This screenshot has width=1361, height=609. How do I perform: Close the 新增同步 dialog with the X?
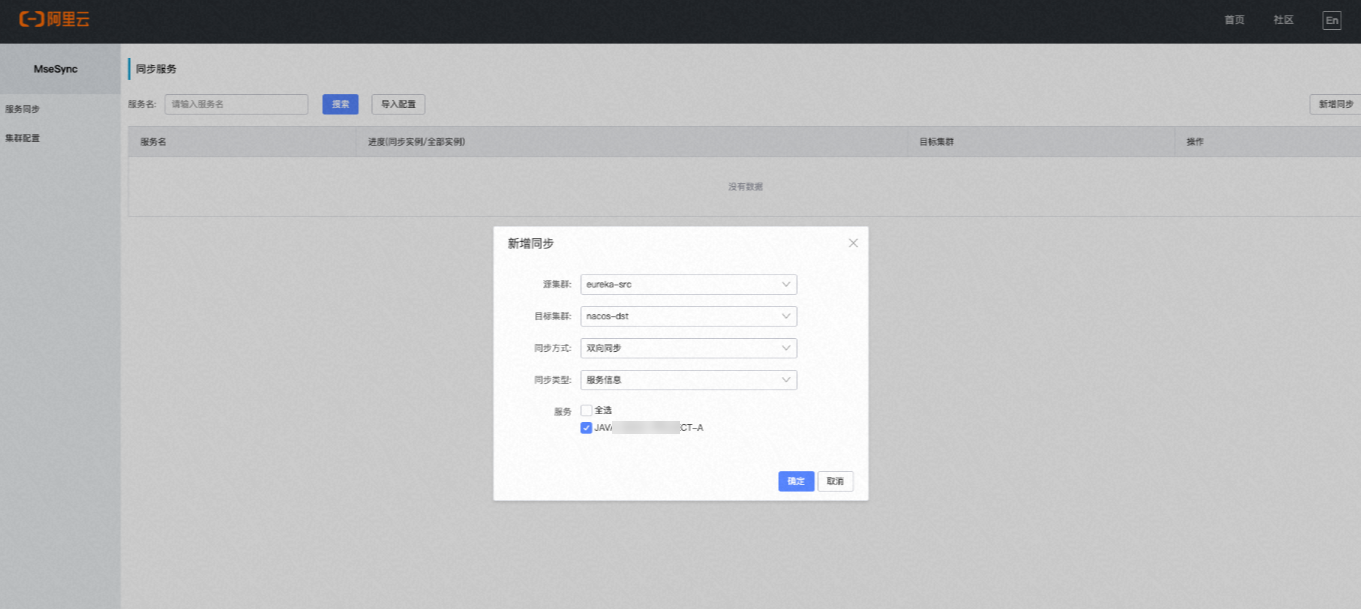(853, 242)
